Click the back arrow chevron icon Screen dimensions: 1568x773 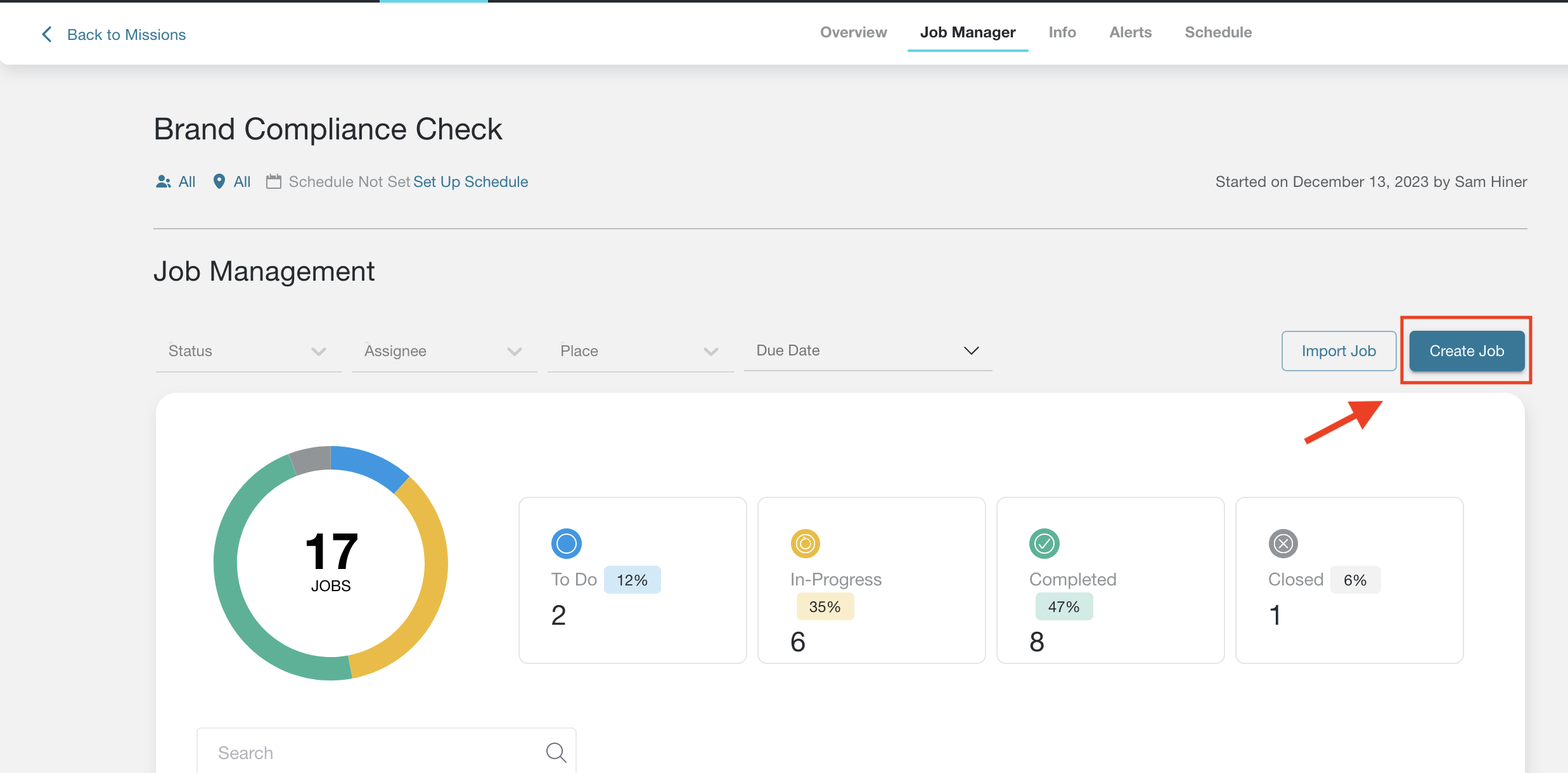(x=47, y=34)
